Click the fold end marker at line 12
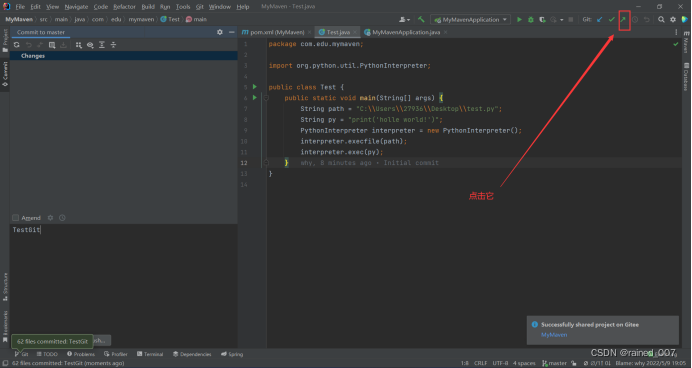This screenshot has height=368, width=692. point(266,163)
